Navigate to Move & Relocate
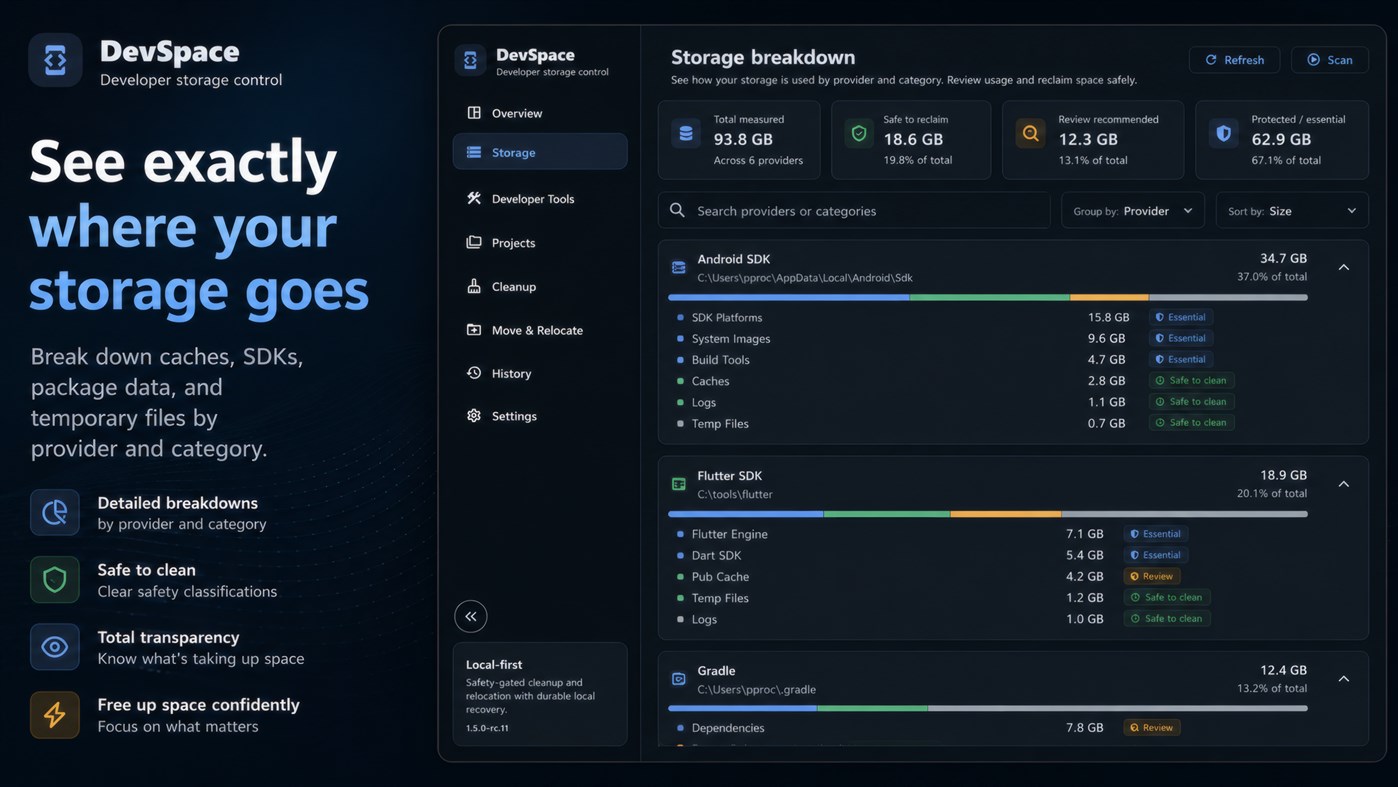 pos(540,330)
